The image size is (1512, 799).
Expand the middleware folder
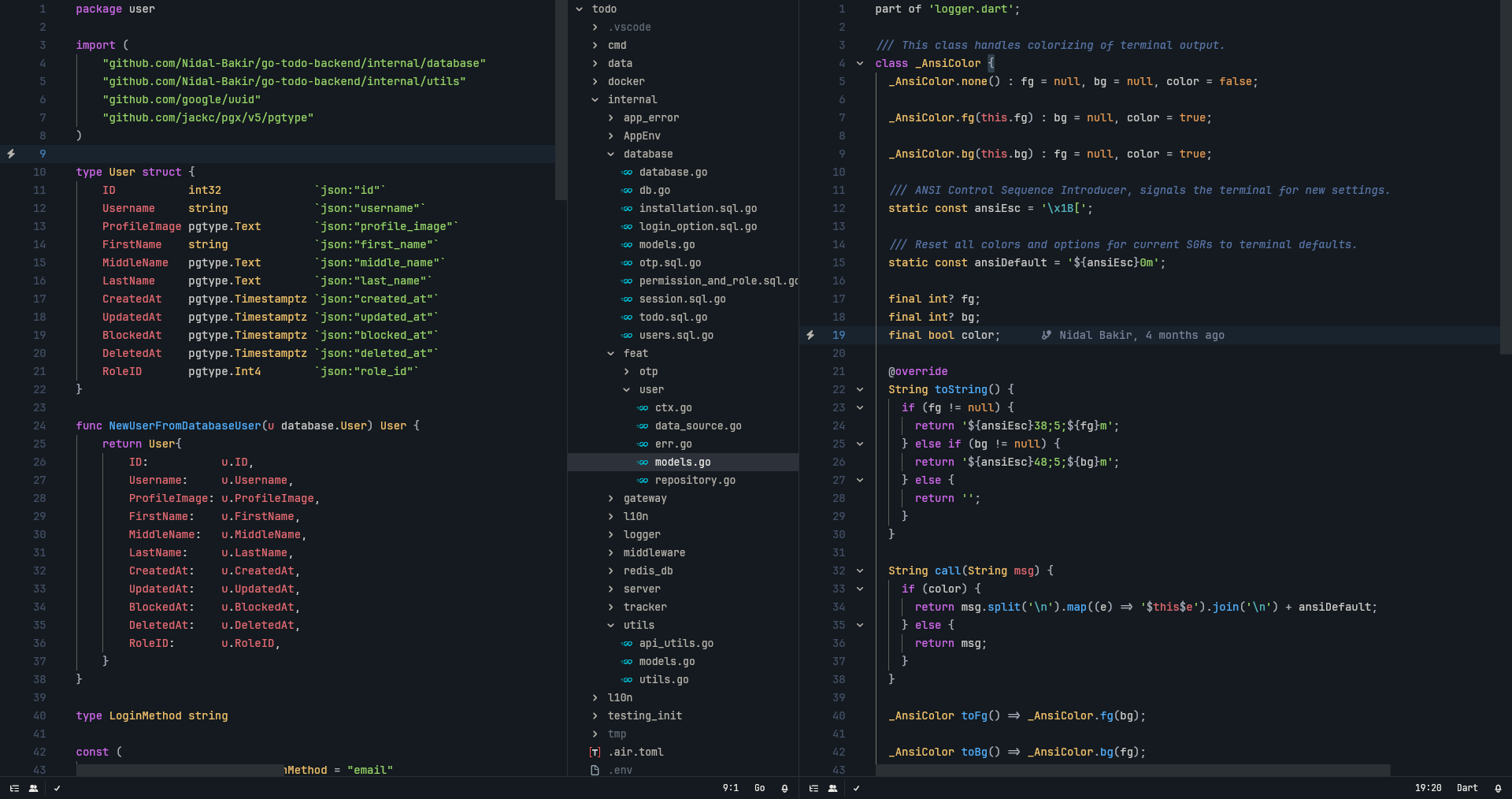pyautogui.click(x=611, y=552)
